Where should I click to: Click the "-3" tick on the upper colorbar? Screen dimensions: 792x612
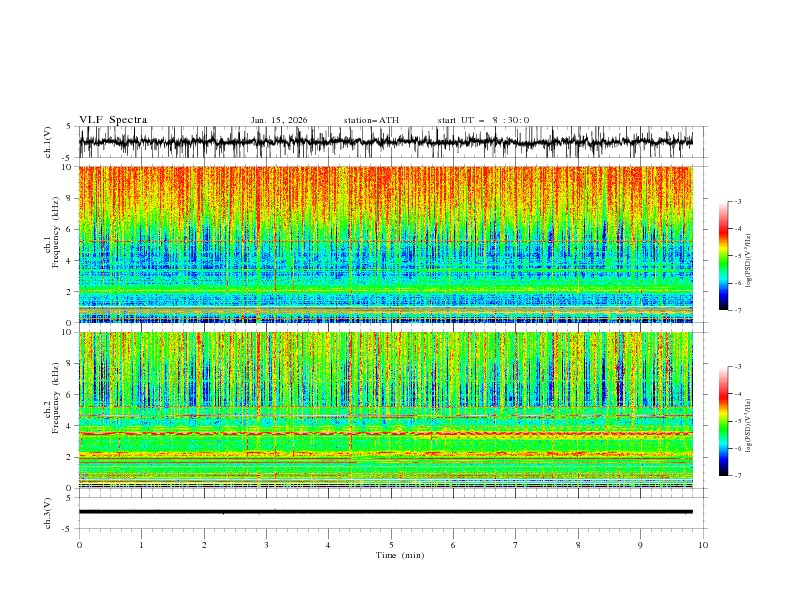(x=737, y=201)
